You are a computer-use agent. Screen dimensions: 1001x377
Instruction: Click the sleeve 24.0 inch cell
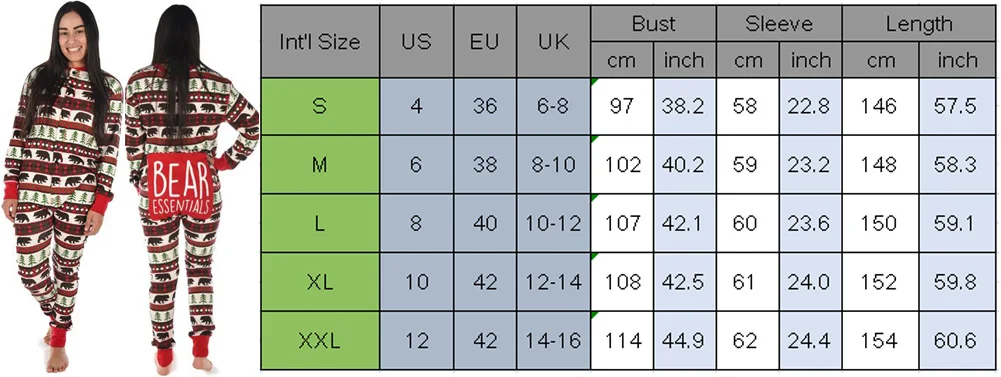[810, 282]
